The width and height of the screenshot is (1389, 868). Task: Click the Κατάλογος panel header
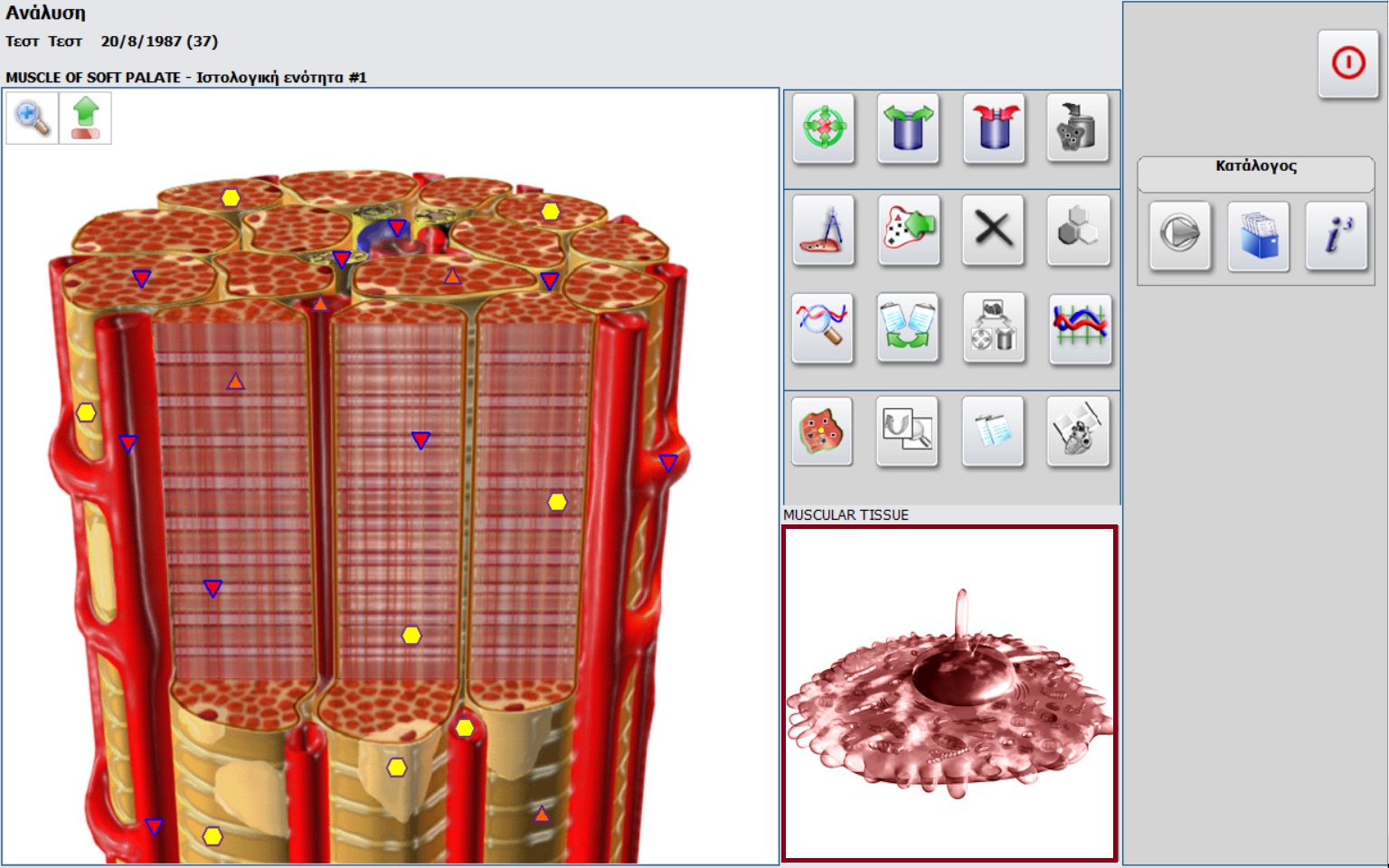pos(1256,173)
